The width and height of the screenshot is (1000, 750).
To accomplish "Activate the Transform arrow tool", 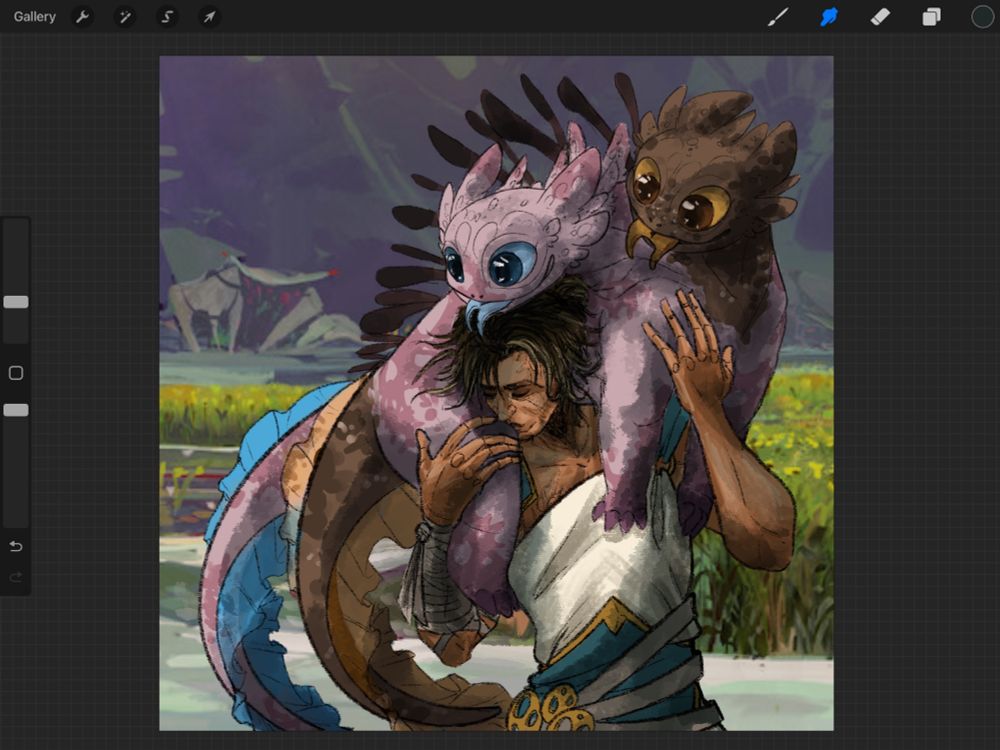I will click(x=209, y=17).
